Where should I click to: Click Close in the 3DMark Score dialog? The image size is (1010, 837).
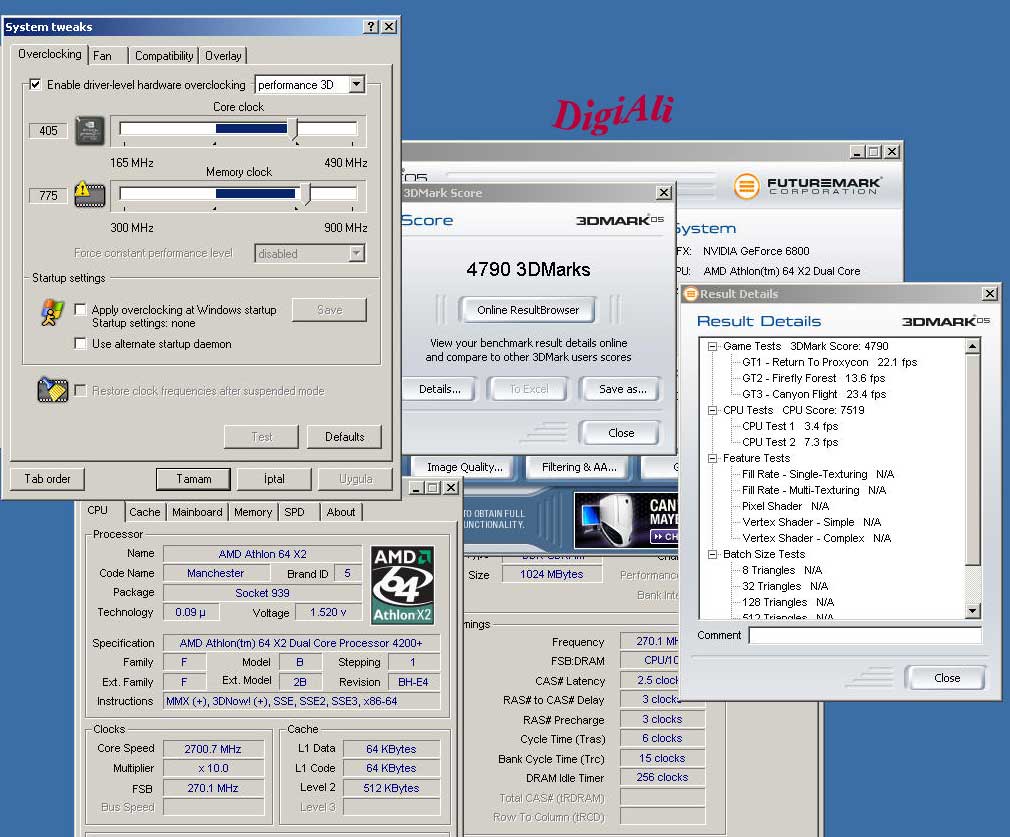[620, 433]
